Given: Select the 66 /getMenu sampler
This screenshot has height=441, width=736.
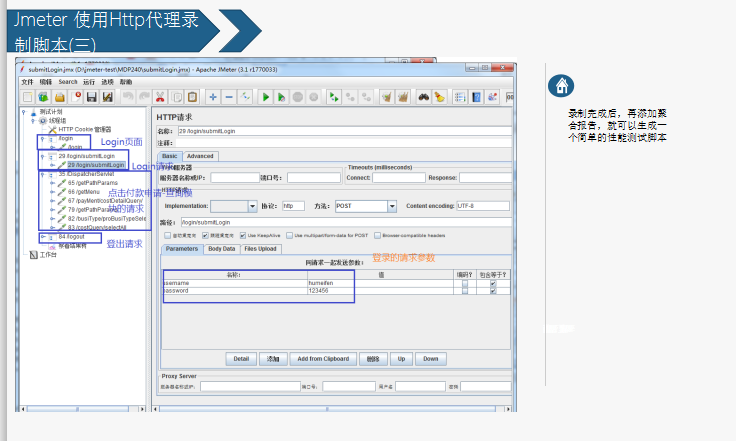Looking at the screenshot, I should [x=84, y=192].
